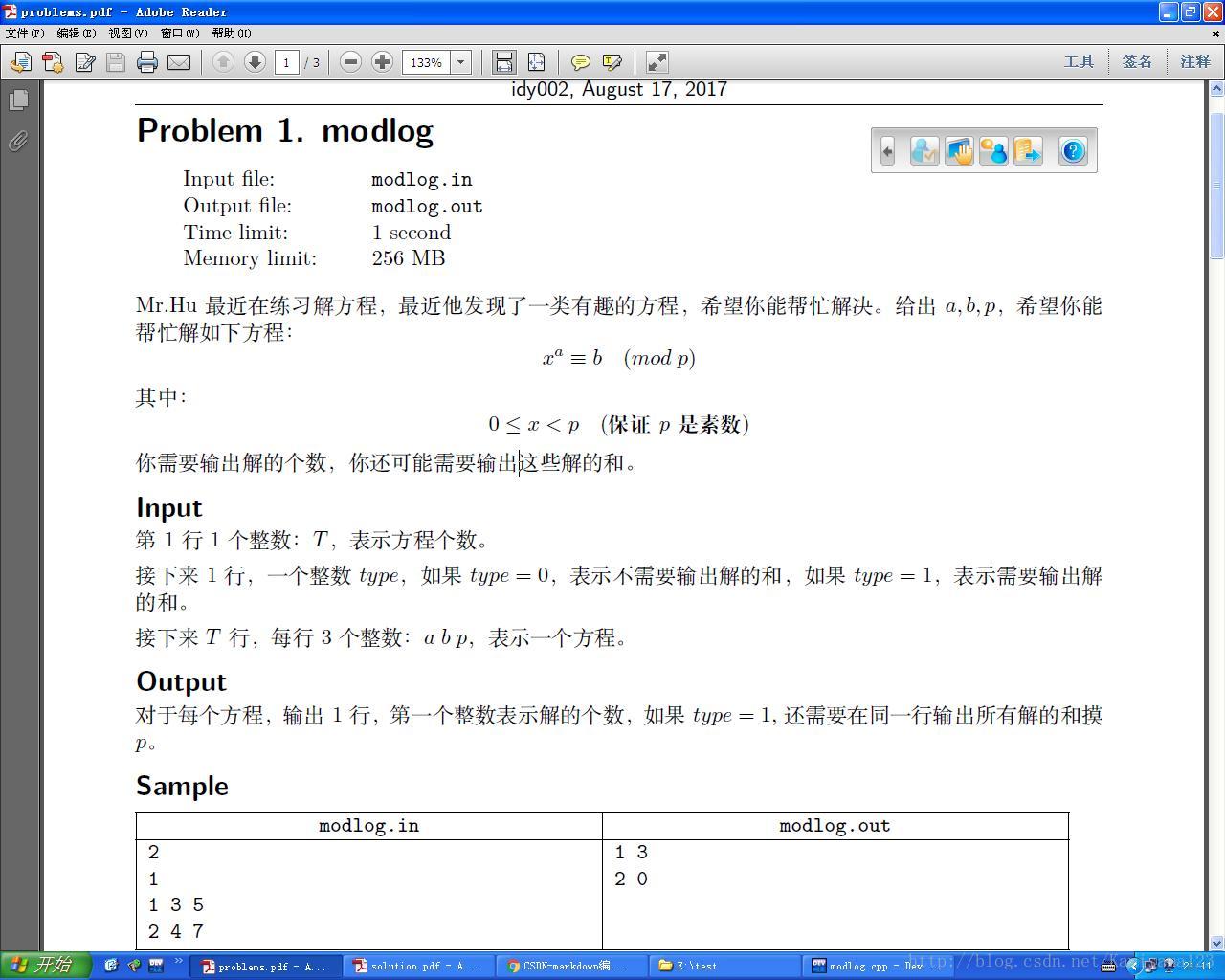Click the grayed-out Save disk icon
Image resolution: width=1225 pixels, height=980 pixels.
pyautogui.click(x=116, y=62)
